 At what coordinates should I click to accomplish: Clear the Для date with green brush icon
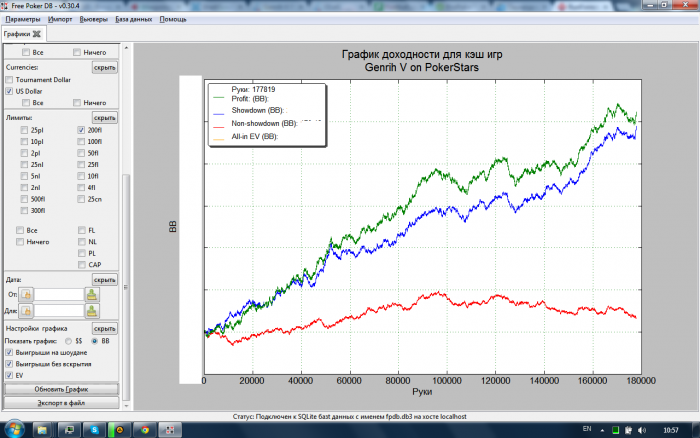92,311
